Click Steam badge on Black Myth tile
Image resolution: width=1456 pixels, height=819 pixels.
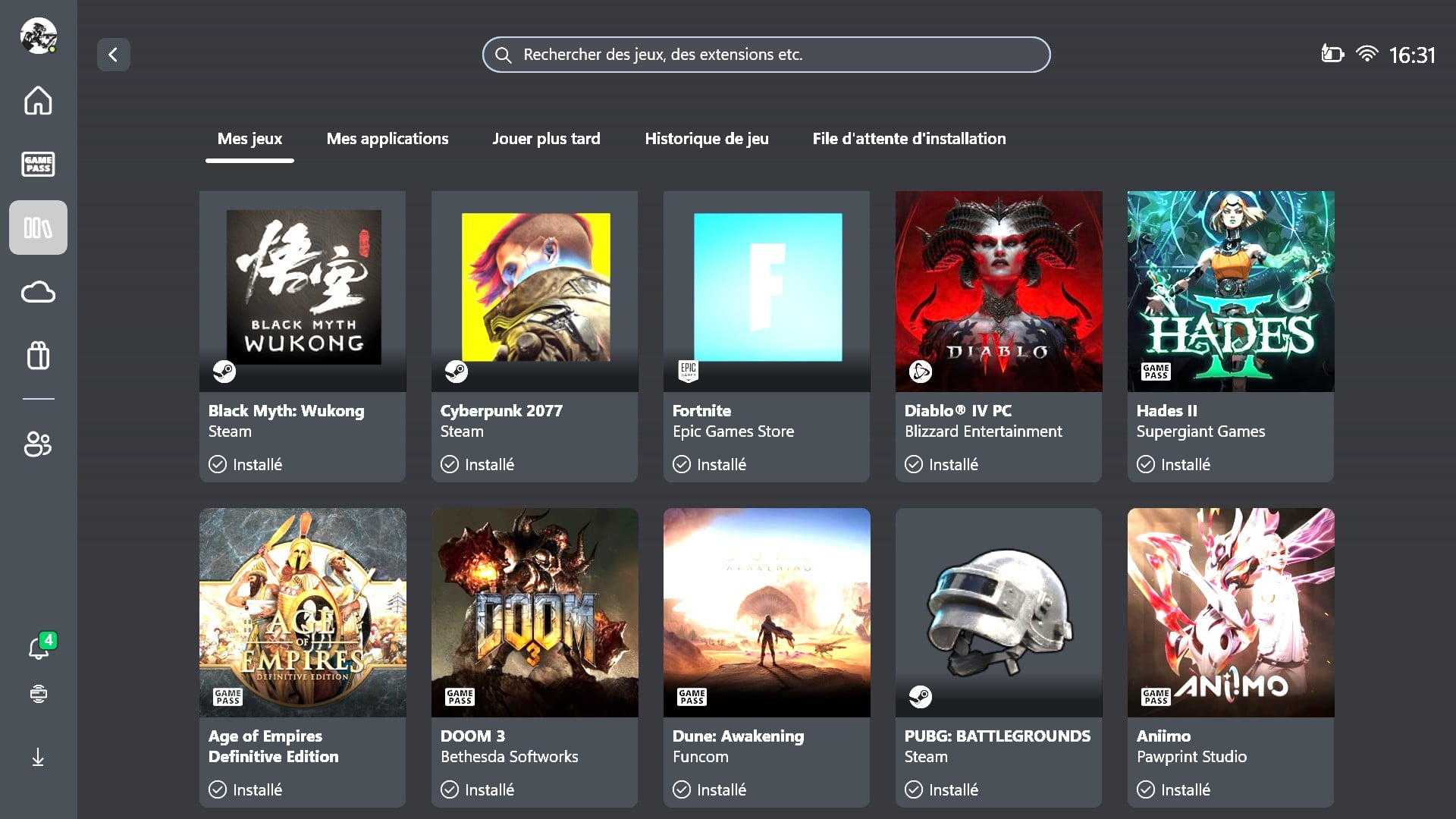tap(224, 372)
